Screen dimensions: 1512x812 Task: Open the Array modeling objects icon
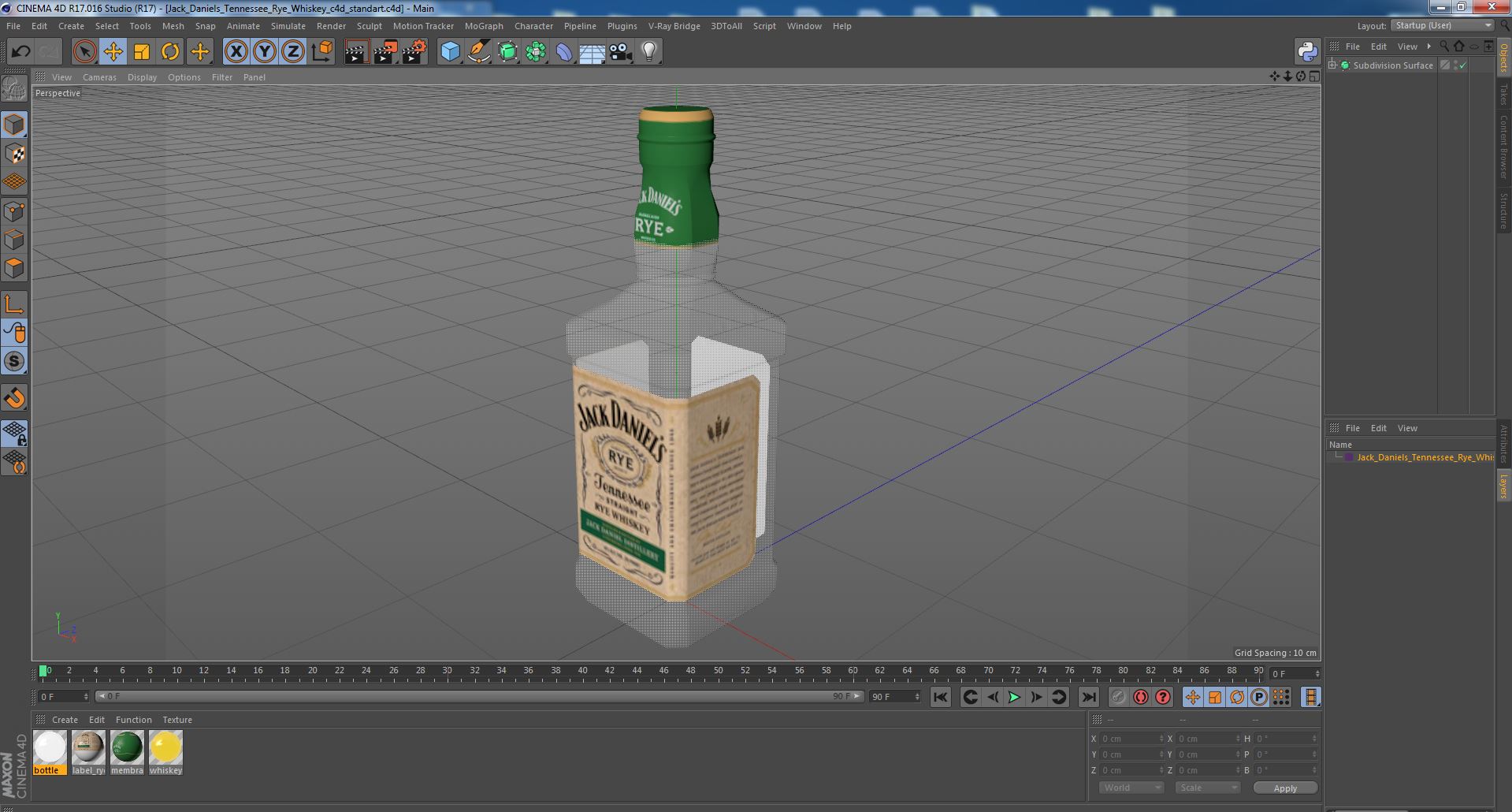click(x=536, y=52)
